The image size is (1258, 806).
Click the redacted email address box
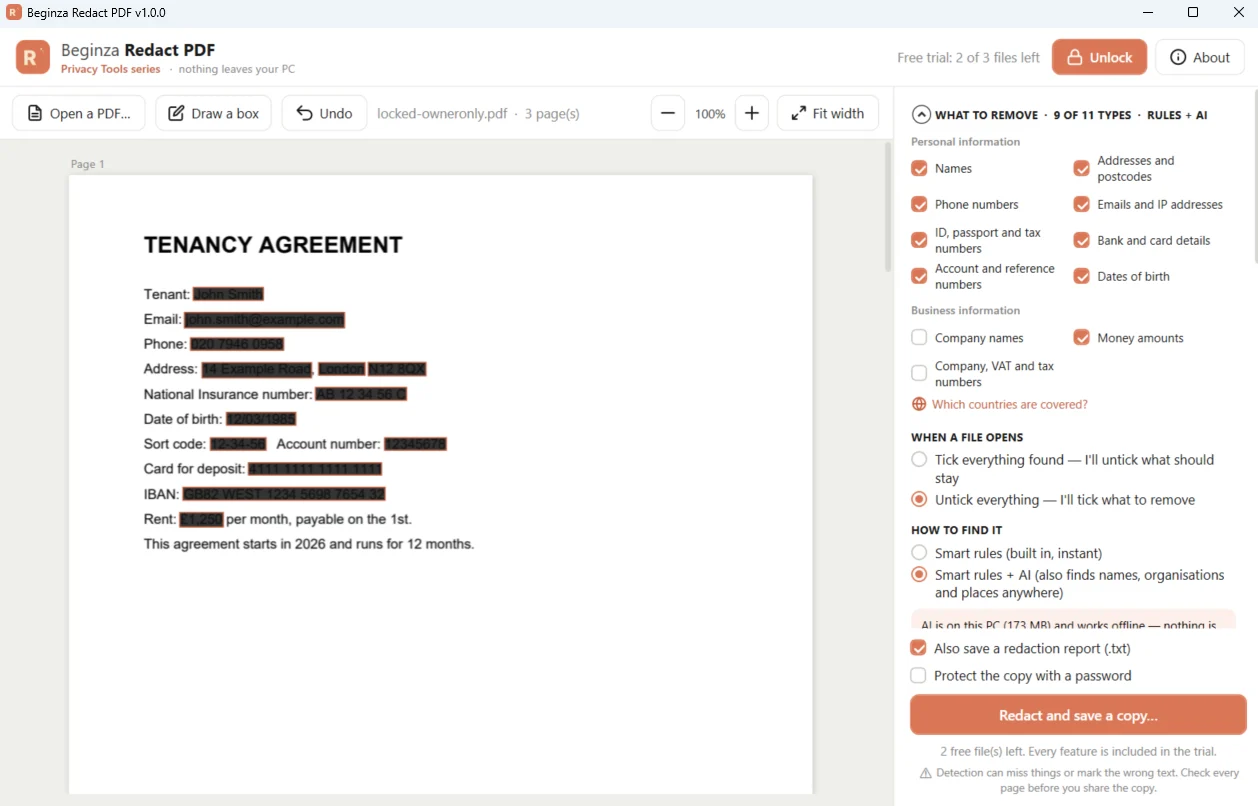(x=264, y=320)
